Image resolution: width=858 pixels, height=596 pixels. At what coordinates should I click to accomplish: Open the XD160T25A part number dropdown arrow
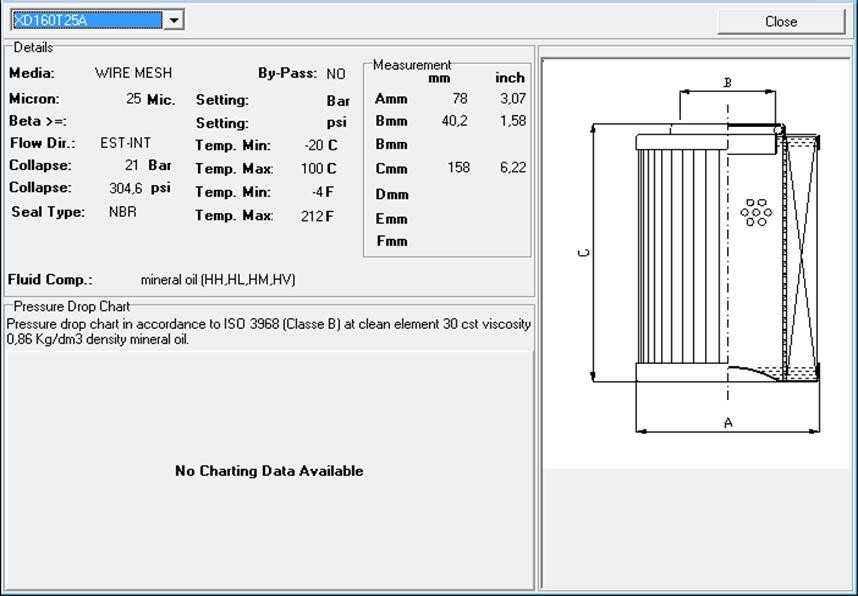[173, 20]
